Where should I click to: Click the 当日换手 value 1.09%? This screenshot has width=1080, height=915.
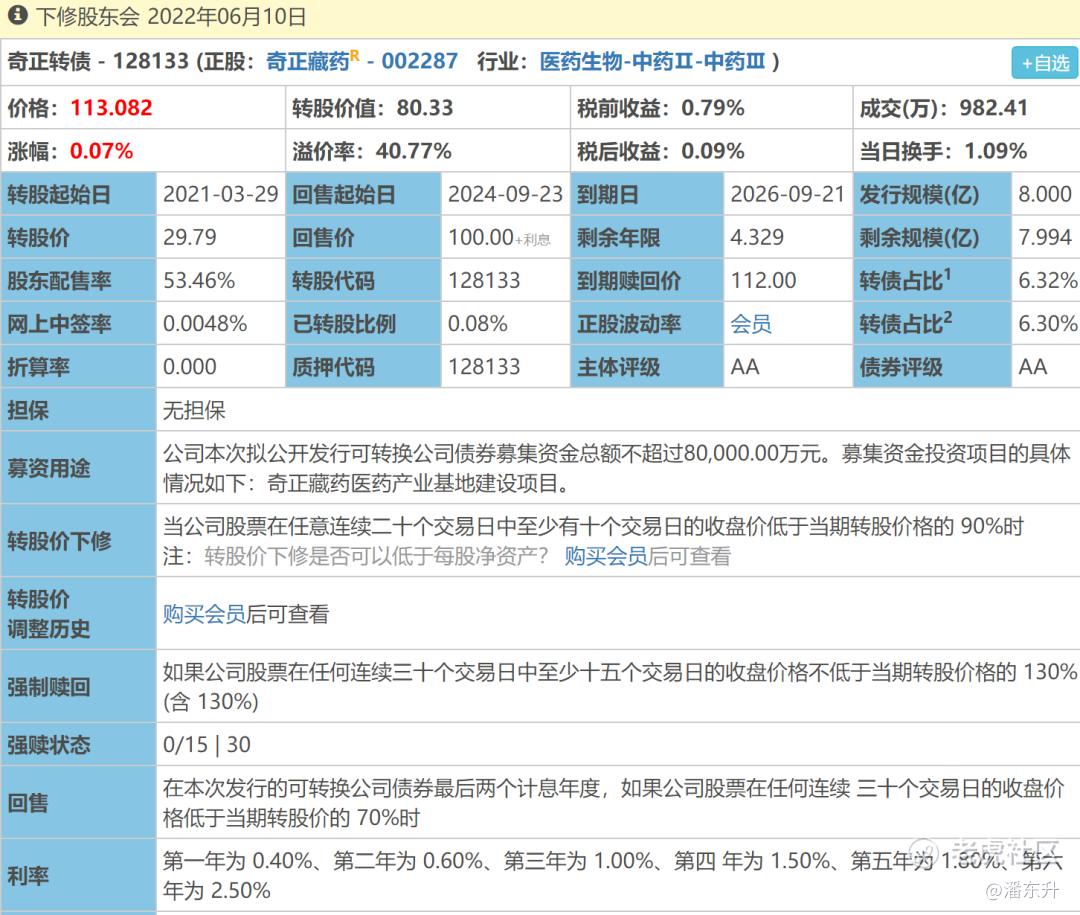pos(995,151)
